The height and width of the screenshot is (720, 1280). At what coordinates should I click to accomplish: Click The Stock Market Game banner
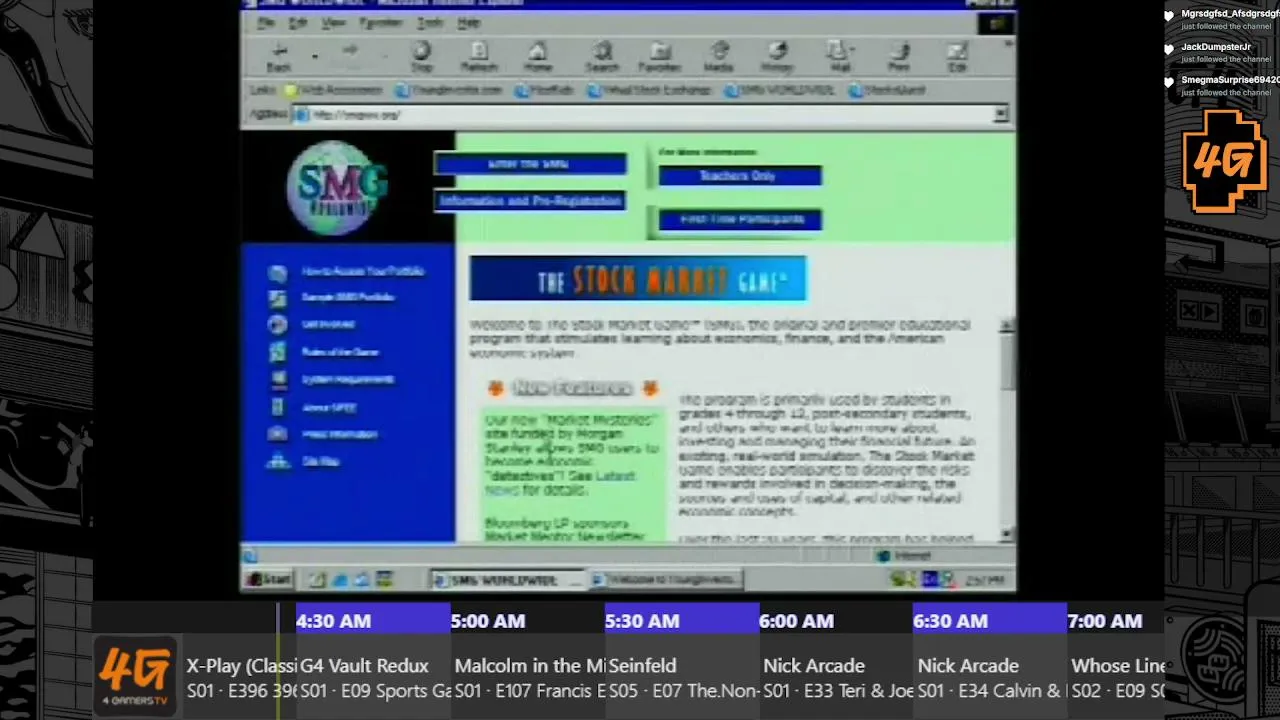point(638,279)
